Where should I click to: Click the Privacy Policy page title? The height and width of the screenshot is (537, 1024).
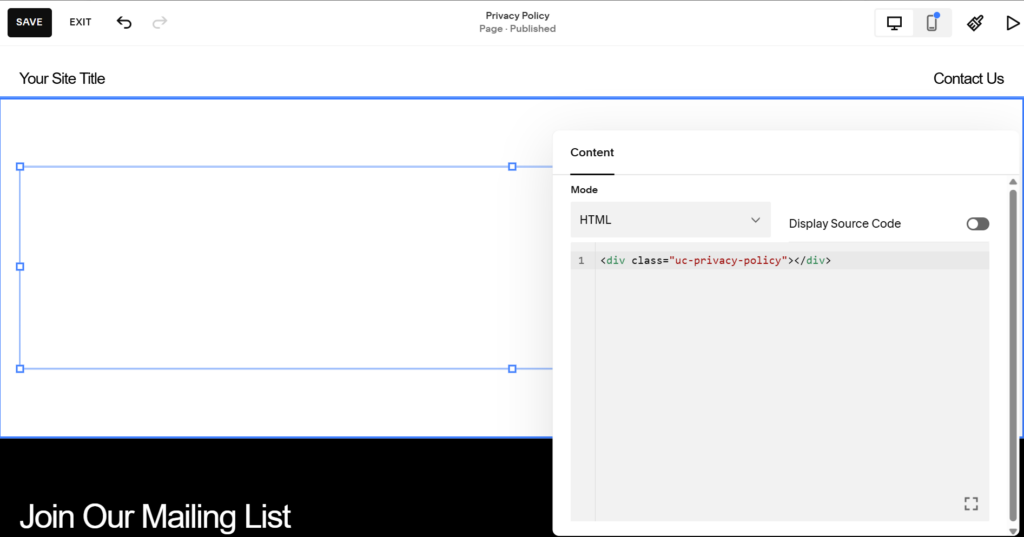coord(517,16)
